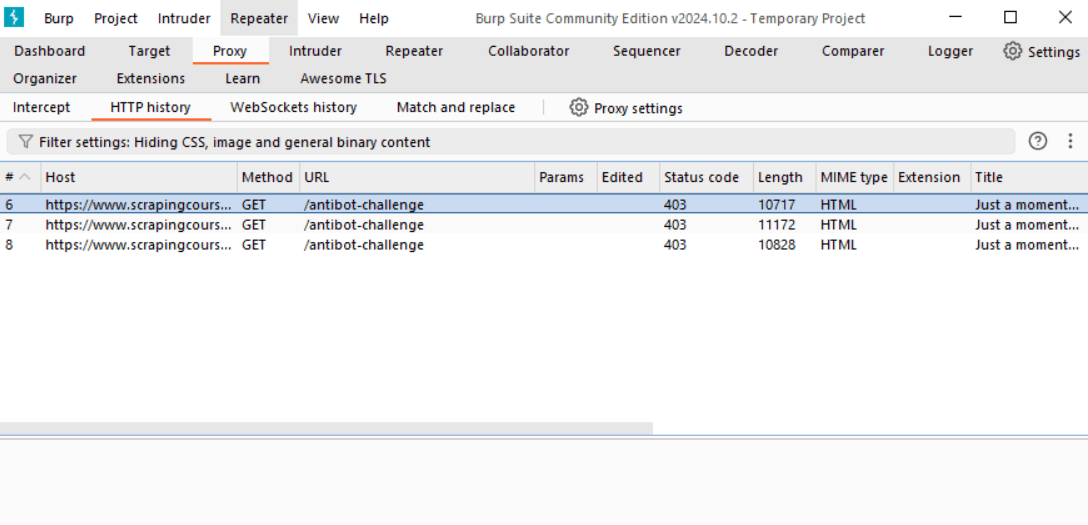This screenshot has height=525, width=1088.
Task: Select history row number 8
Action: click(x=544, y=245)
